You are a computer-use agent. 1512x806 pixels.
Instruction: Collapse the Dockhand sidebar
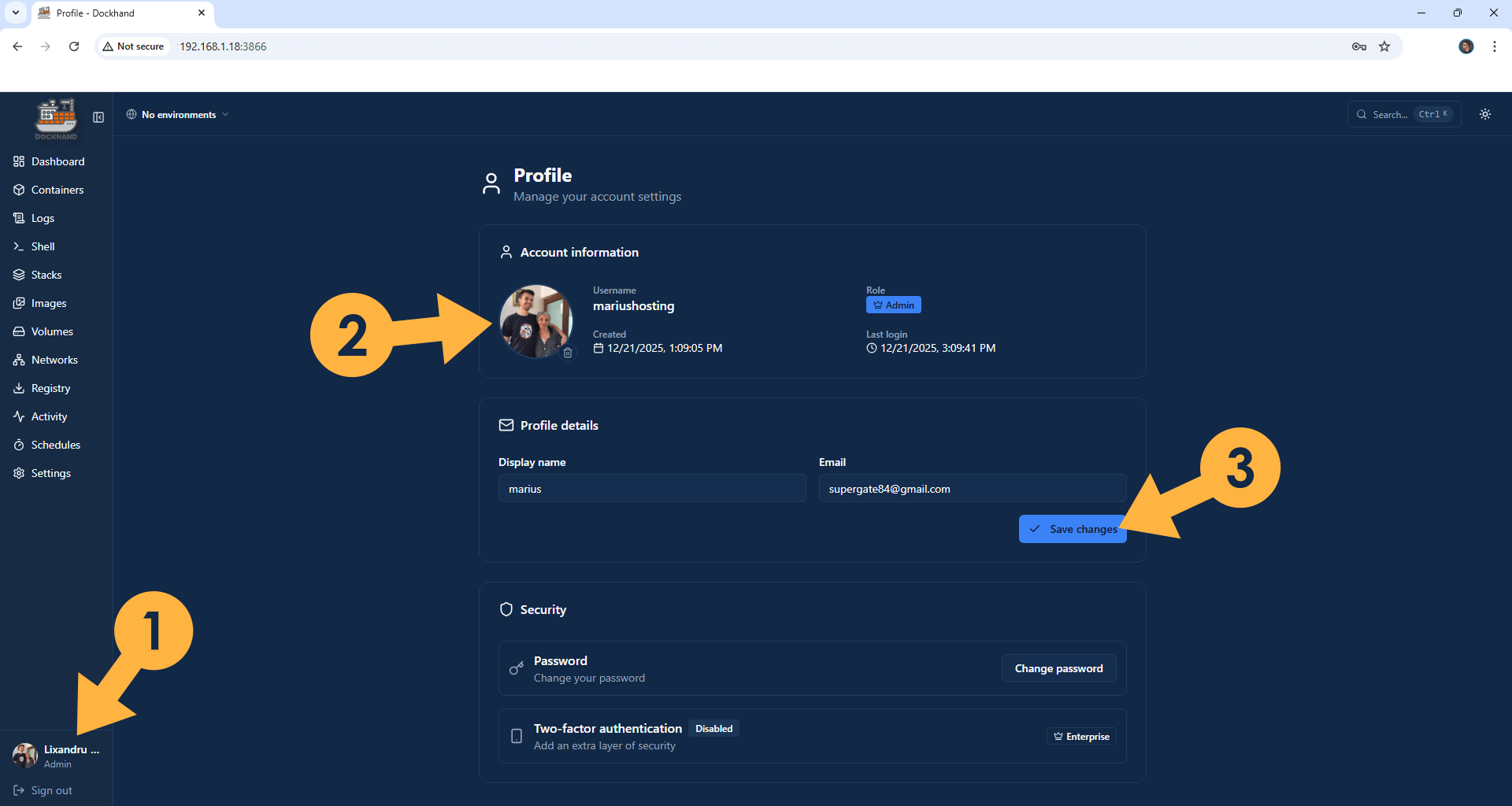pyautogui.click(x=98, y=116)
